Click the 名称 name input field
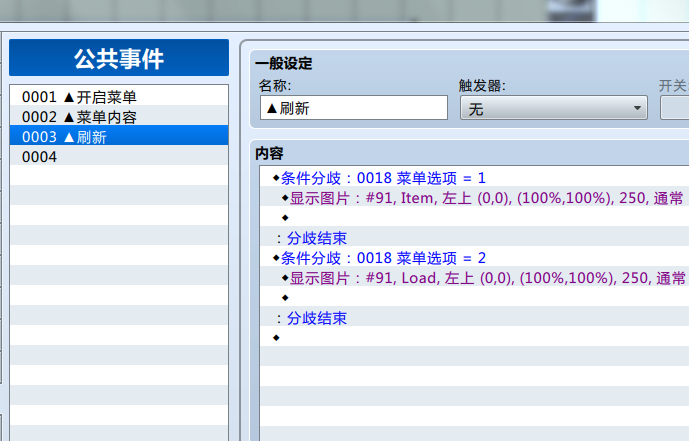 pos(354,108)
